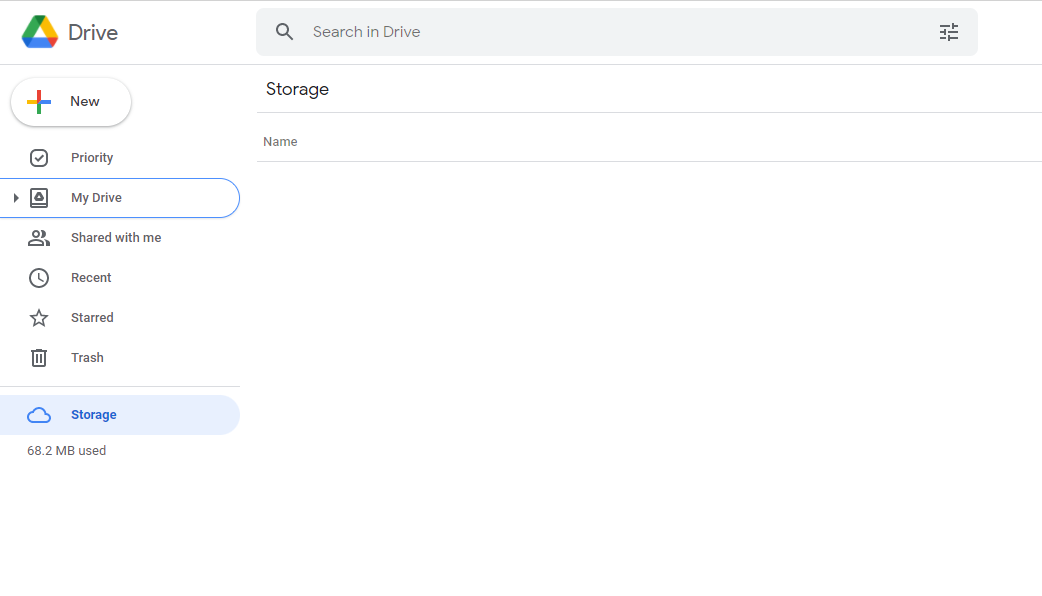
Task: Go to Shared with me text label
Action: point(116,238)
